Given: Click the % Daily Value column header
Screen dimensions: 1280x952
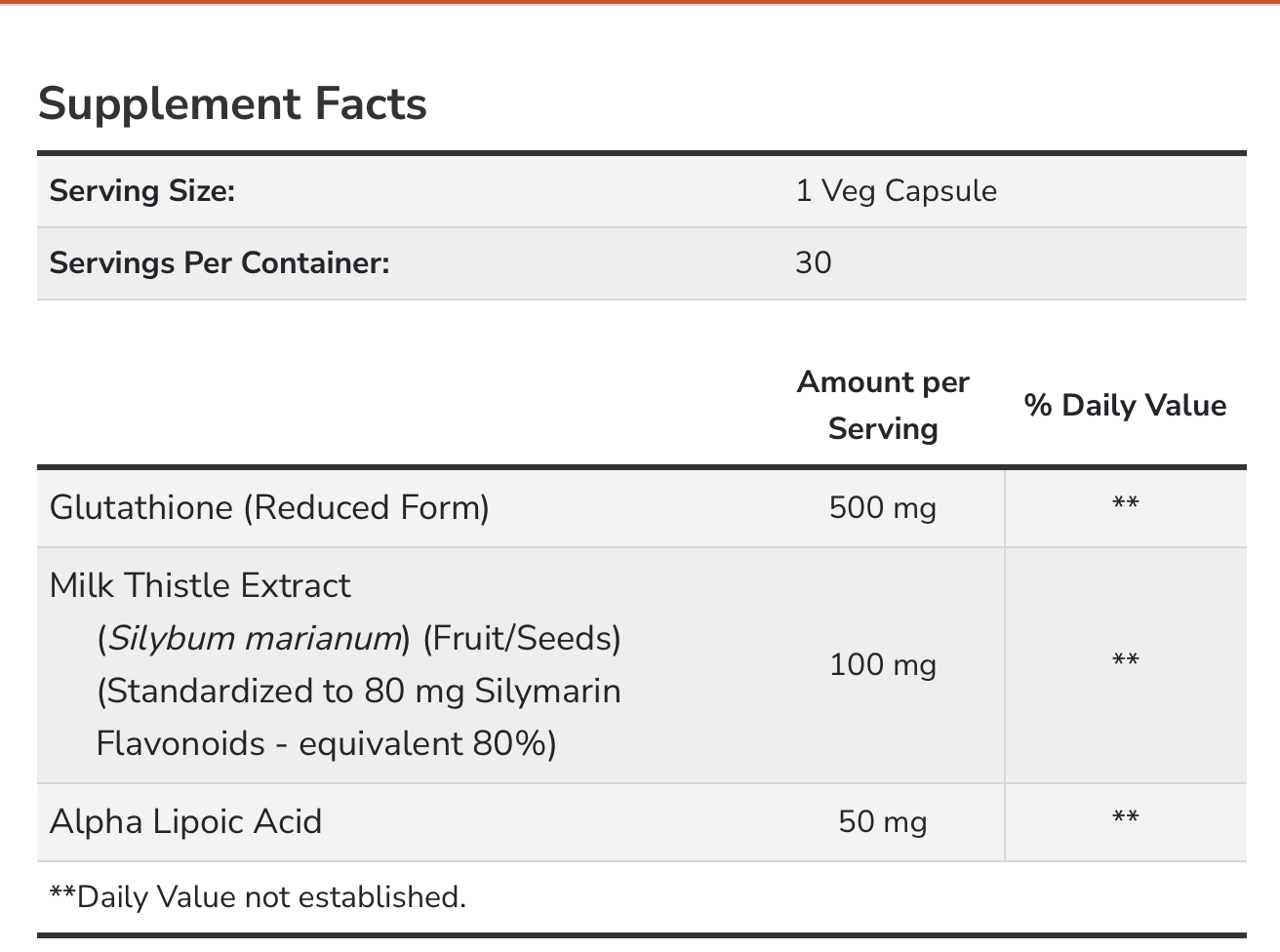Looking at the screenshot, I should pos(1125,406).
